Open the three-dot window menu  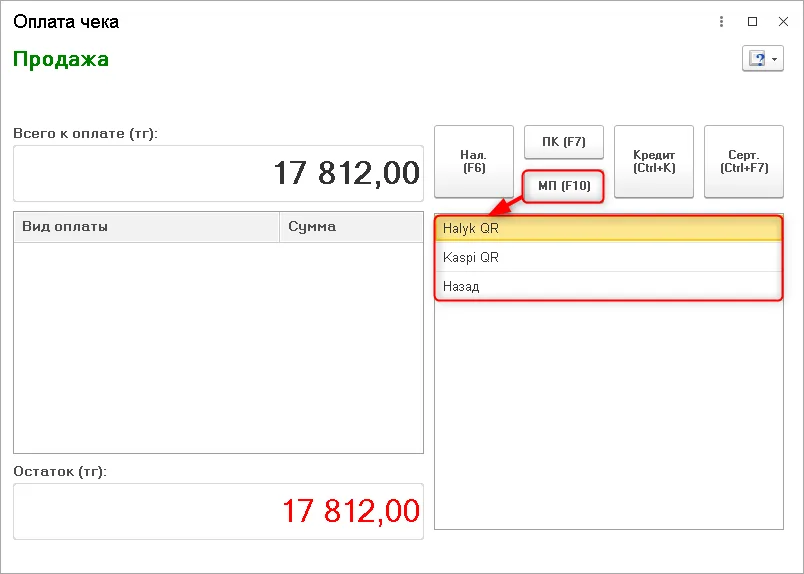click(x=721, y=22)
